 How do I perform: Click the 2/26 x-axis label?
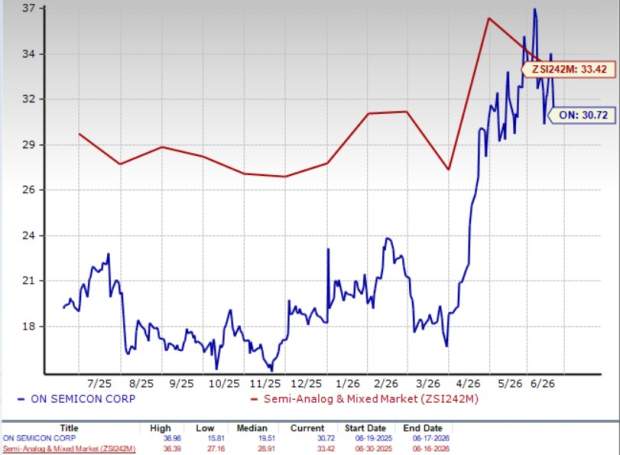tap(386, 384)
